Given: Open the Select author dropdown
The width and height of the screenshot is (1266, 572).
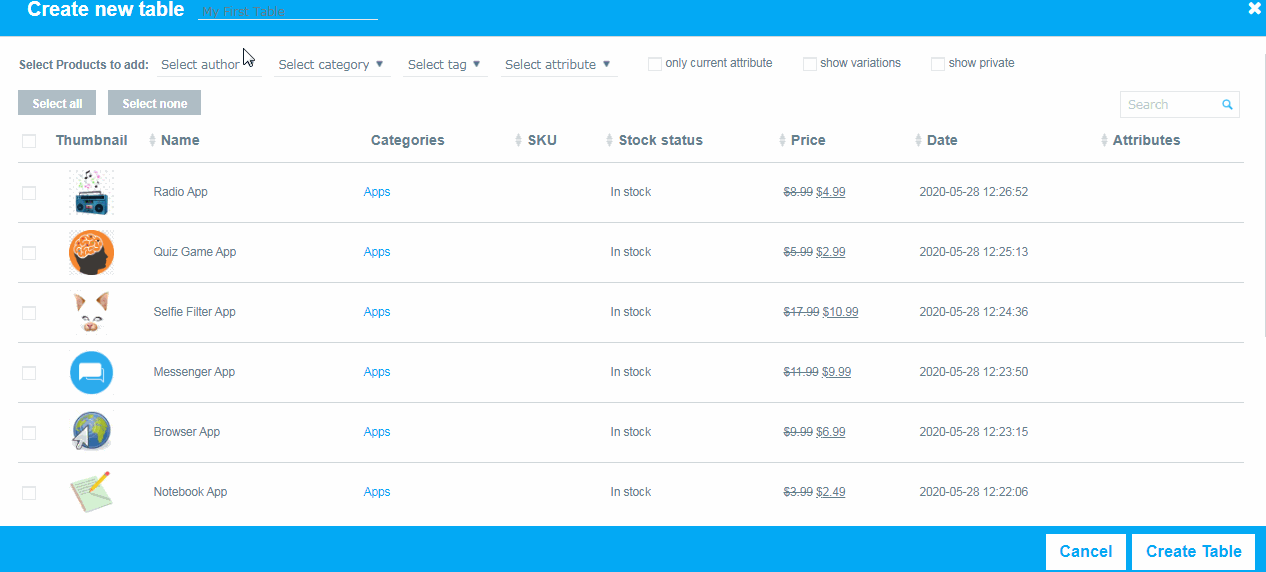Looking at the screenshot, I should pos(209,64).
